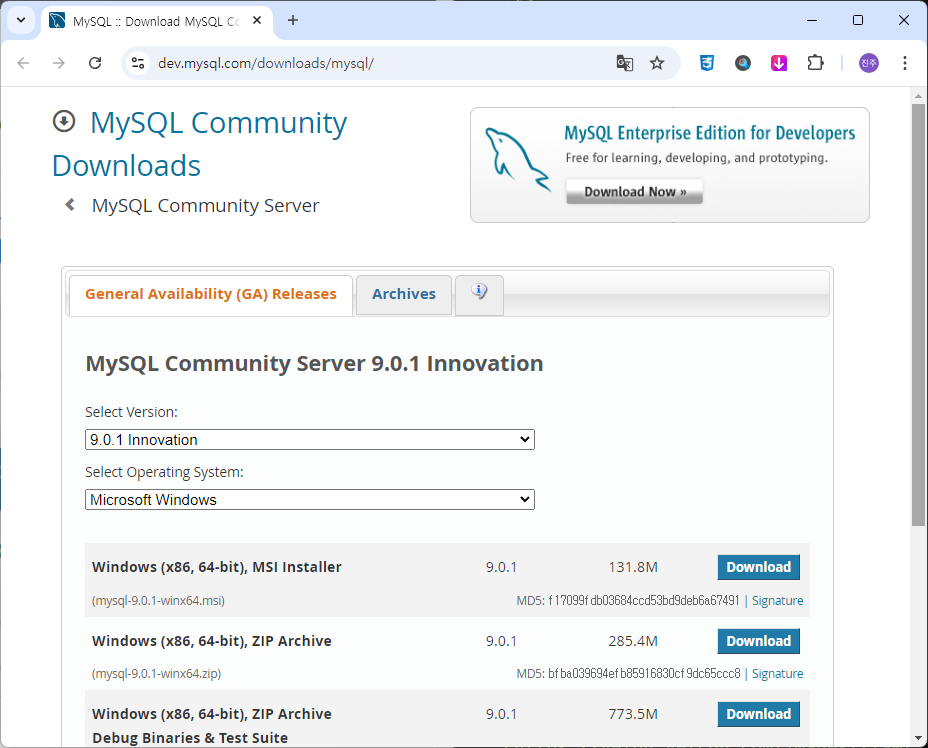
Task: Open Signature link for mysql-9.0.1-winx64.zip
Action: coord(777,673)
